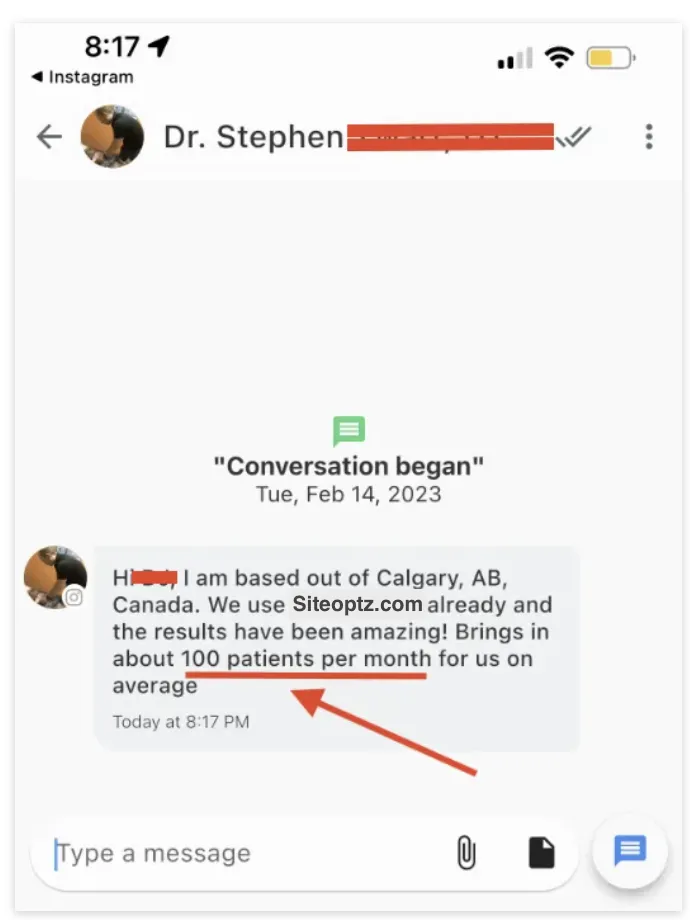690x920 pixels.
Task: Open Dr. Stephen's header profile photo
Action: pyautogui.click(x=112, y=137)
